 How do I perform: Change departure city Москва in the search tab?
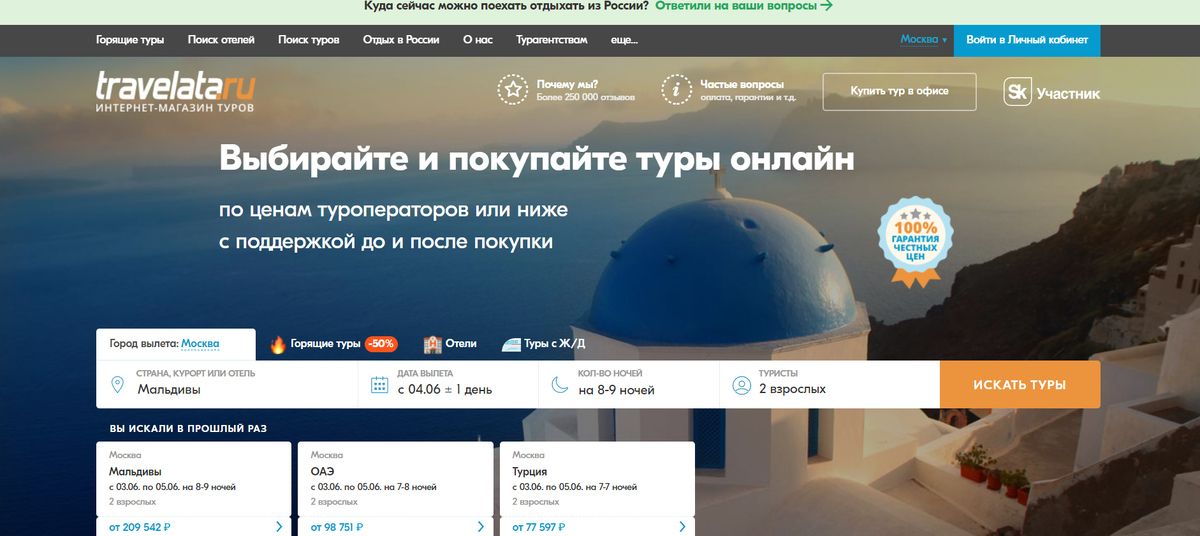(x=200, y=343)
